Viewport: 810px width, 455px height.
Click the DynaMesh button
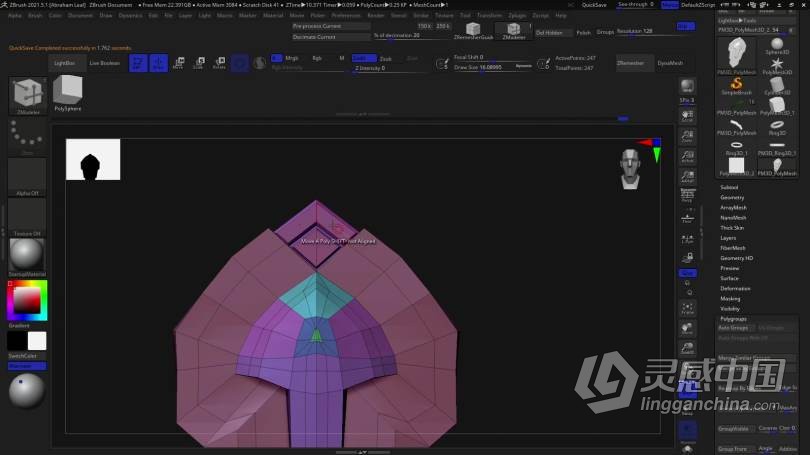tap(671, 63)
